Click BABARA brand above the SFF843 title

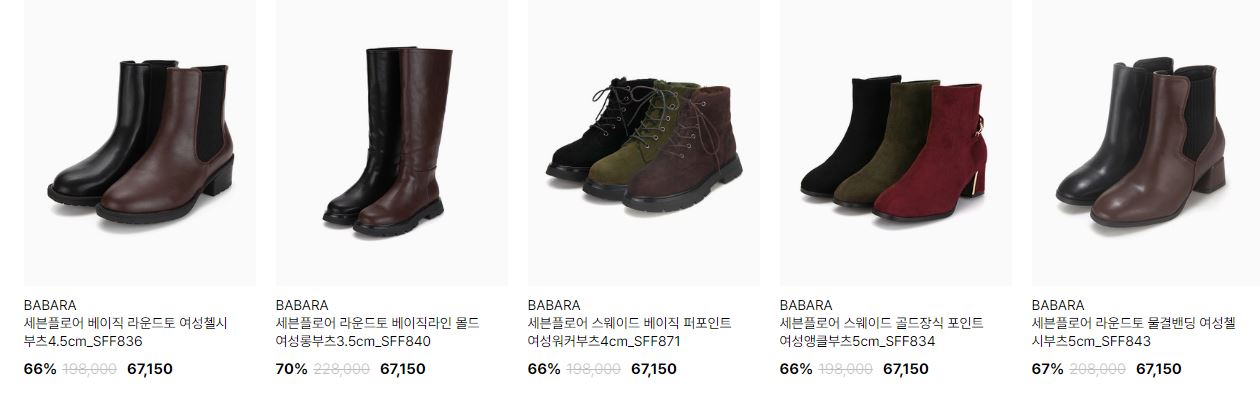[1058, 305]
